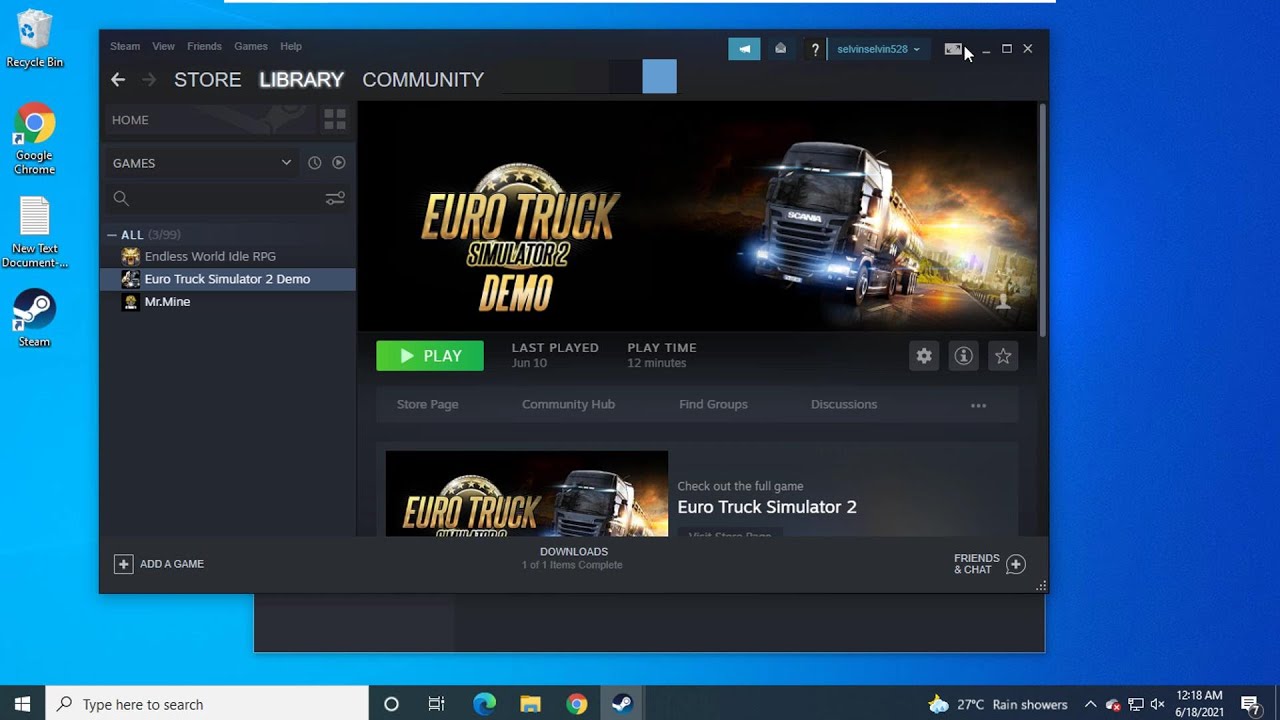
Task: Show hidden system tray icons
Action: (x=1090, y=704)
